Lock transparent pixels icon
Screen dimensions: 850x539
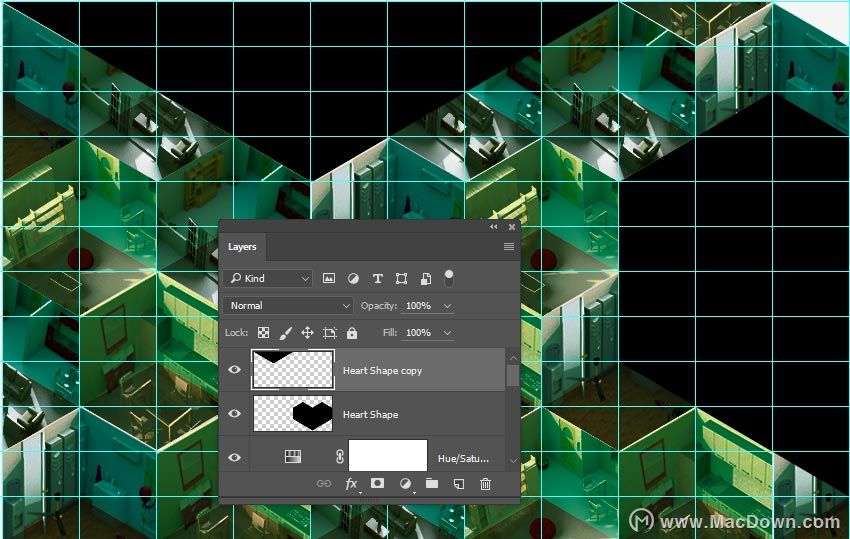point(263,332)
